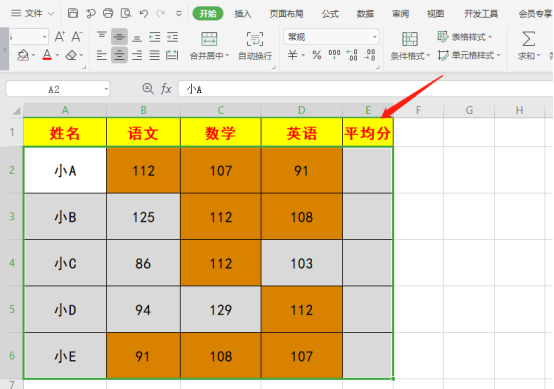The height and width of the screenshot is (389, 554).
Task: Apply percent style icon
Action: (317, 55)
